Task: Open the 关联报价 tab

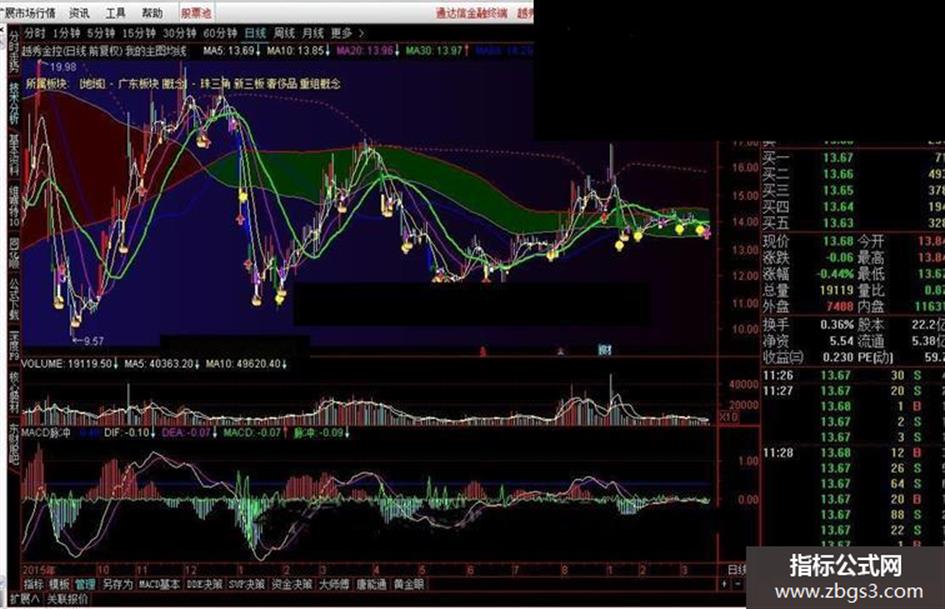Action: tap(67, 599)
